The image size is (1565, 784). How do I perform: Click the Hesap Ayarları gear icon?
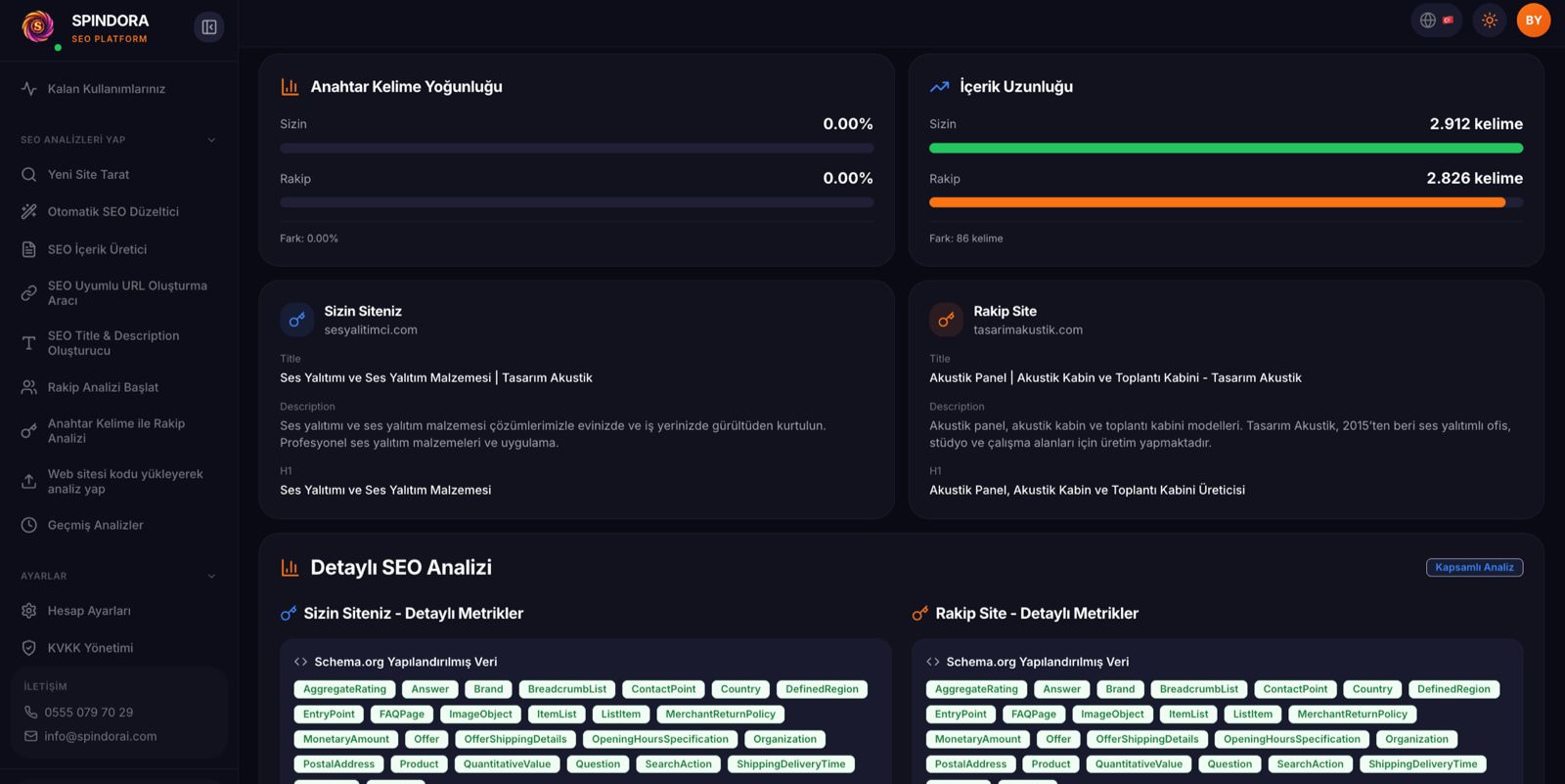tap(29, 611)
